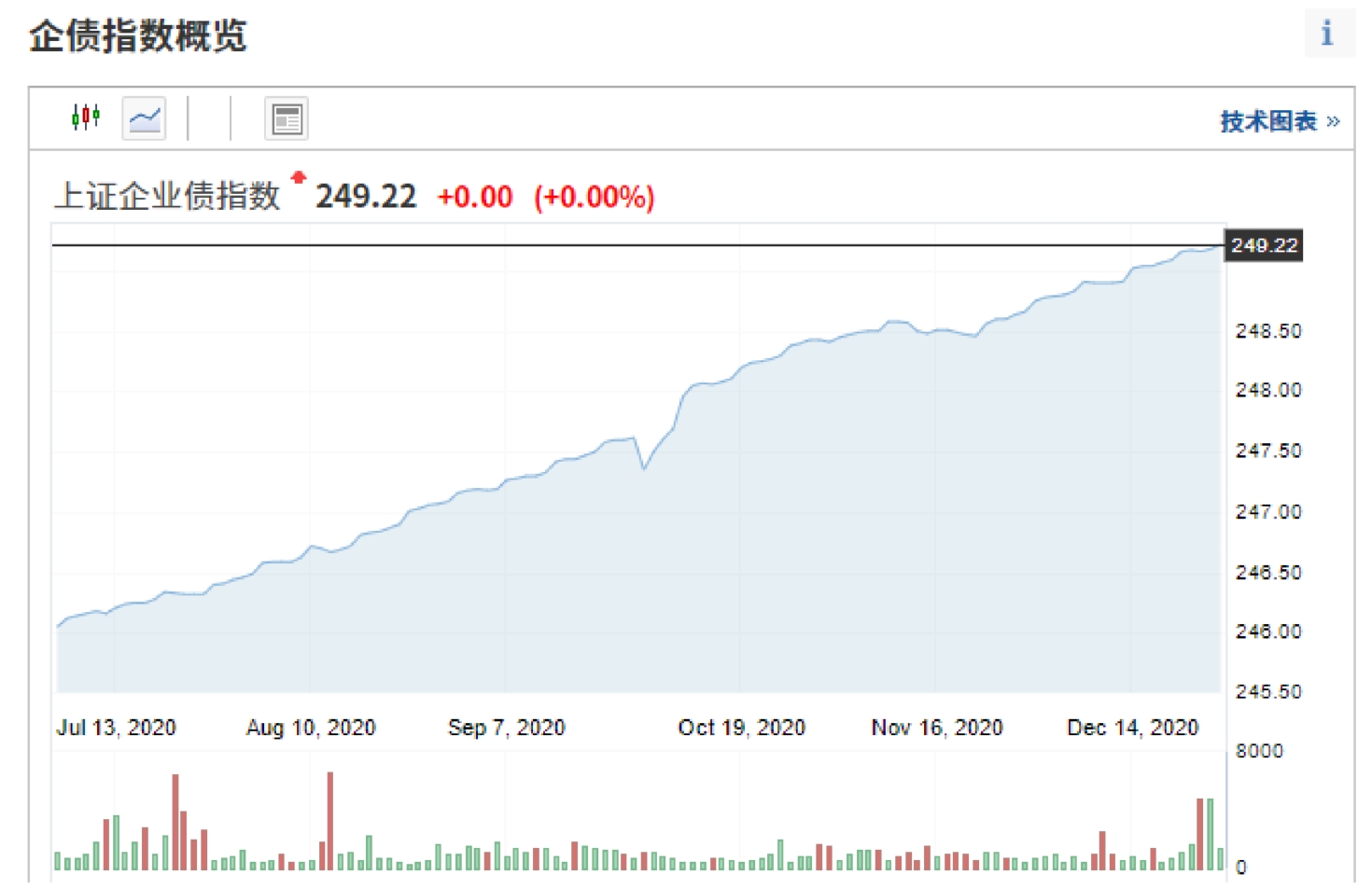Switch to candlestick chart view
This screenshot has width=1372, height=889.
(x=86, y=118)
